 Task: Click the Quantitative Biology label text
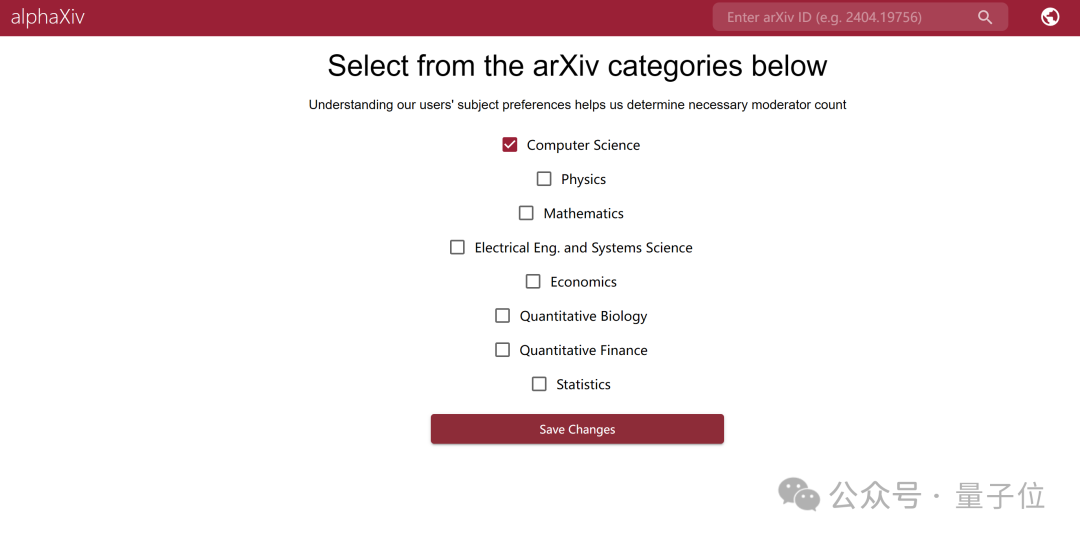pos(583,317)
